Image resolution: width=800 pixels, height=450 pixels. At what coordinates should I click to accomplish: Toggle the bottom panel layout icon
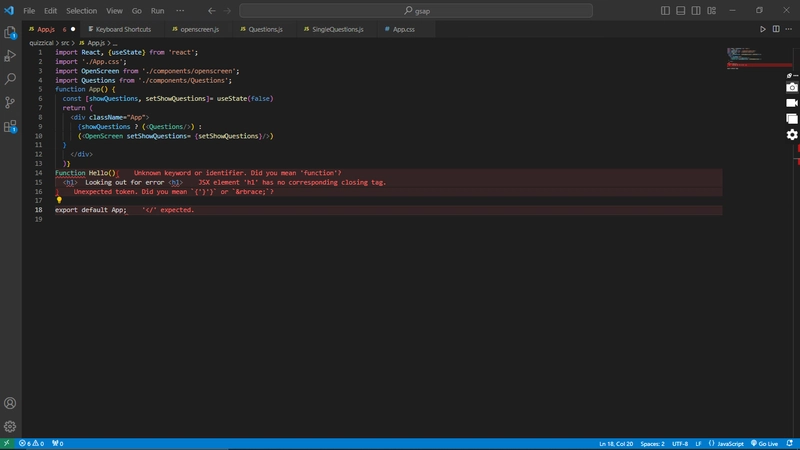(x=681, y=10)
